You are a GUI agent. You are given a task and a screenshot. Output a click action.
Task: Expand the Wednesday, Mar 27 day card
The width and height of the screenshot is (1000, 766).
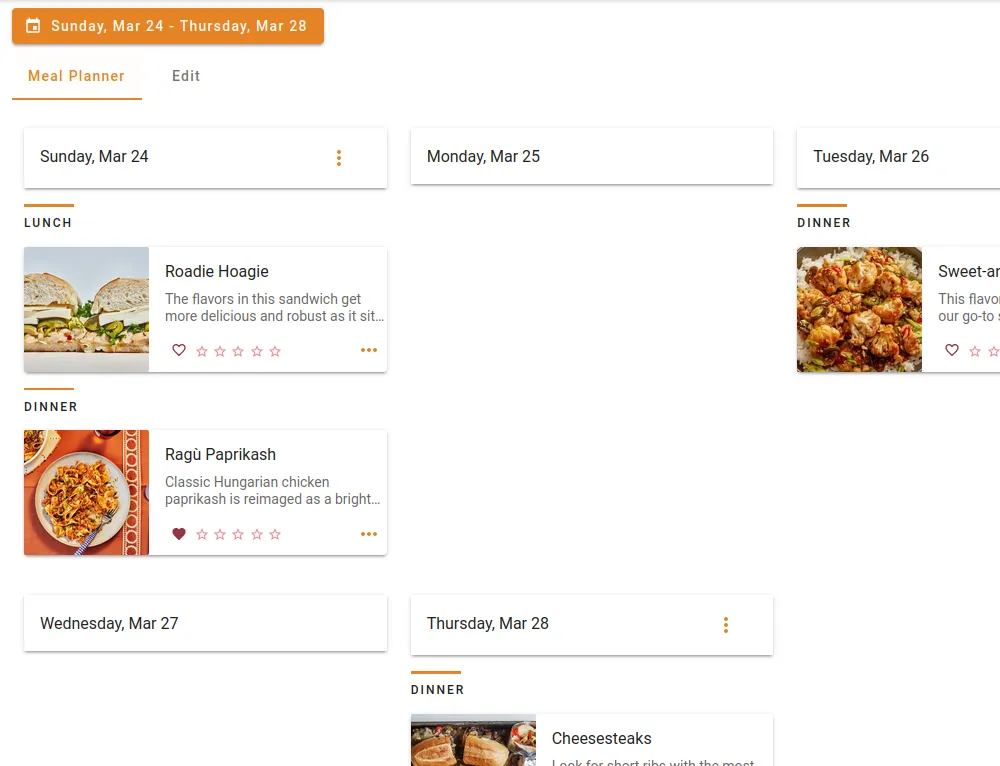(x=205, y=622)
